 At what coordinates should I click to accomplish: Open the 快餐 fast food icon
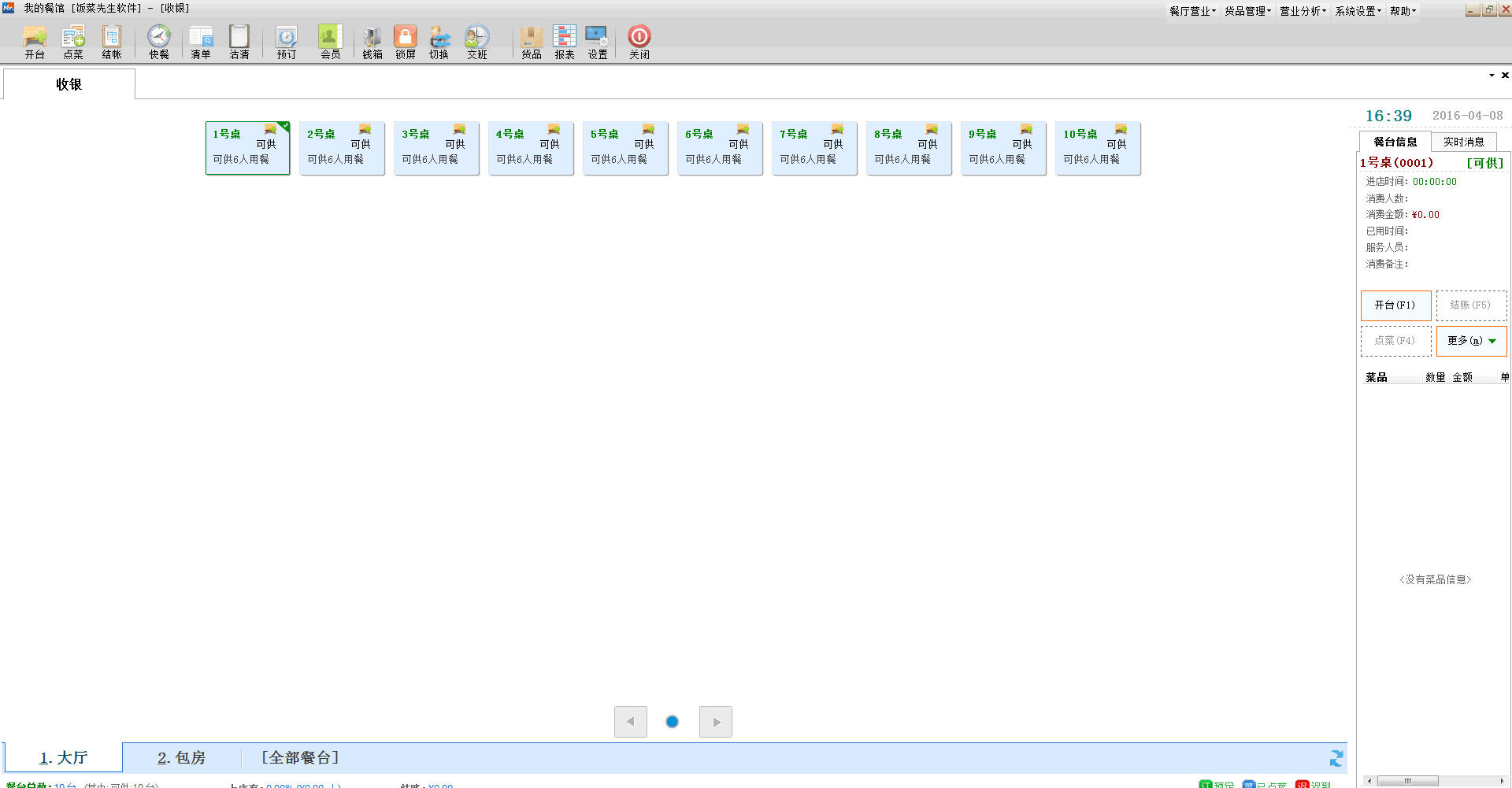coord(159,41)
